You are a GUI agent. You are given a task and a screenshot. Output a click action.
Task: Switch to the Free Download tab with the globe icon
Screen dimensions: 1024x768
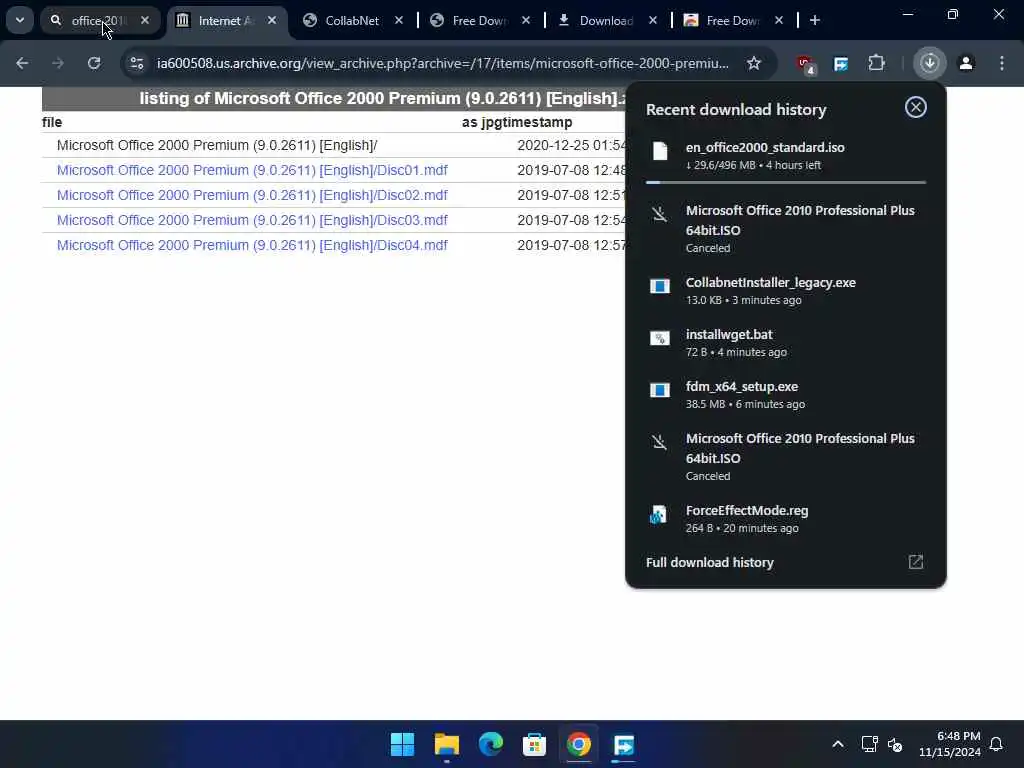pyautogui.click(x=479, y=20)
